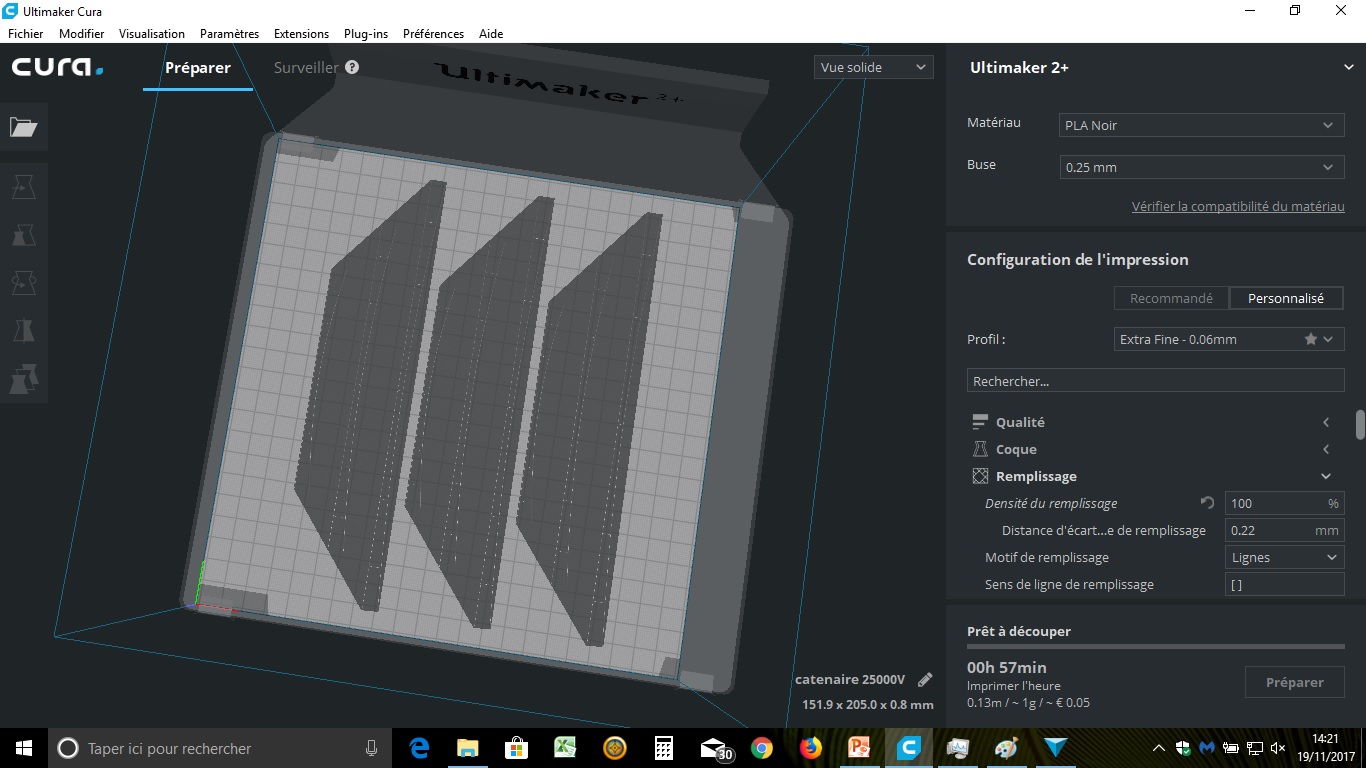Open the taskbar clock and date

(1325, 747)
